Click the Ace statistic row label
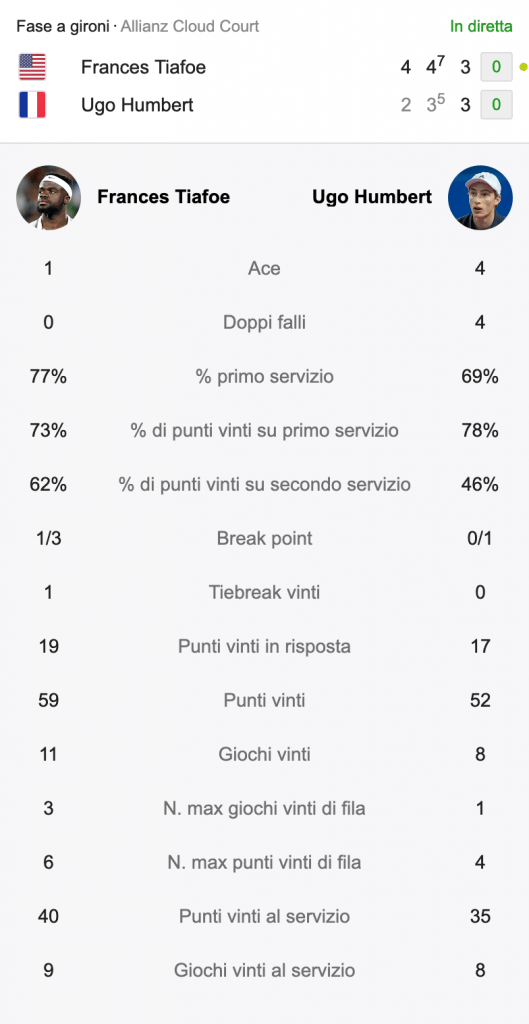 pos(264,268)
